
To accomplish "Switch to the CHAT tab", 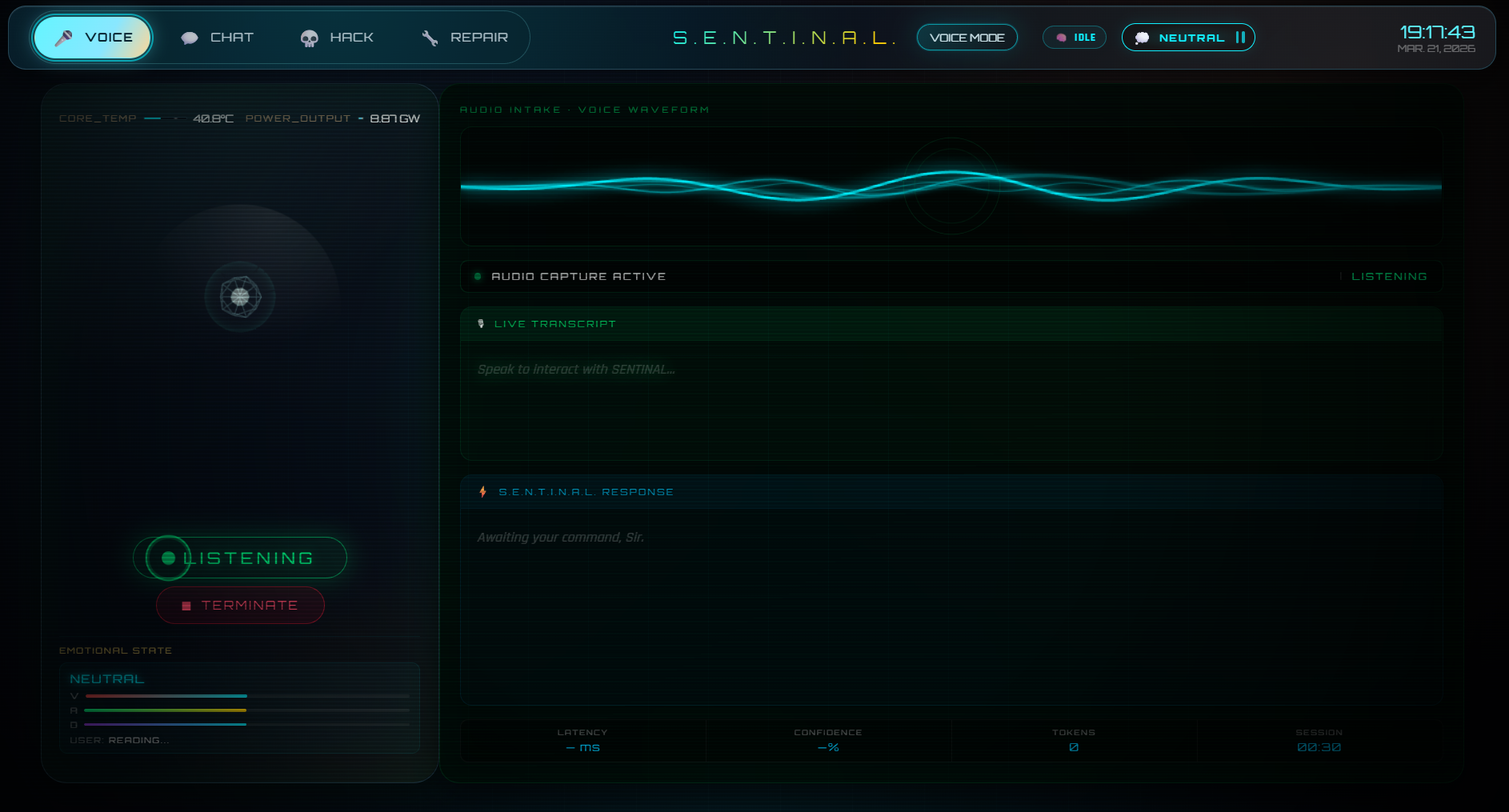I will pyautogui.click(x=218, y=37).
